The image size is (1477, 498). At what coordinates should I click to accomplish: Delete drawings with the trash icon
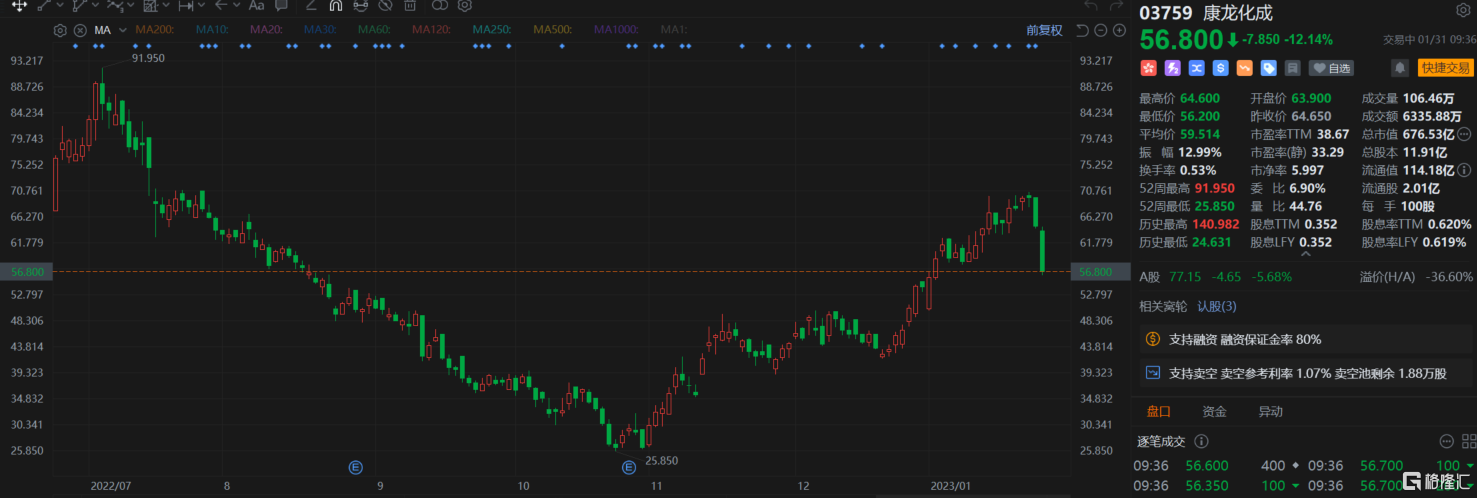click(410, 5)
